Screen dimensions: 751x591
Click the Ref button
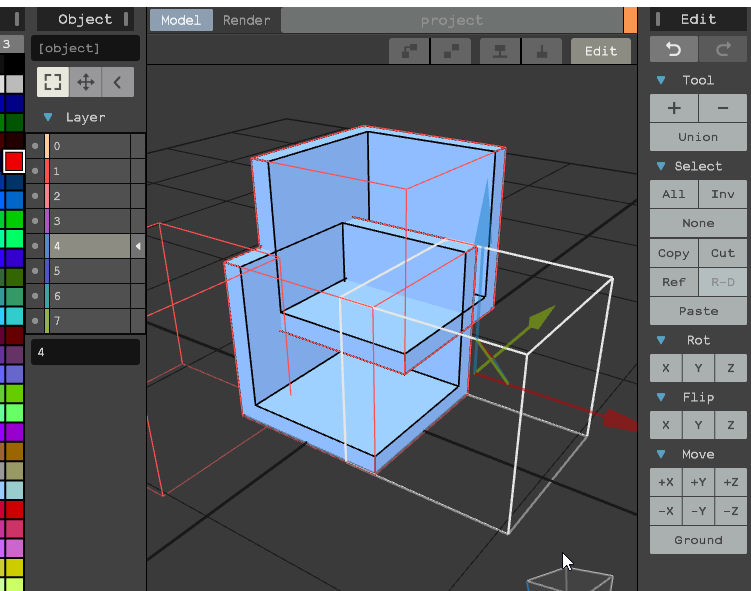[674, 282]
